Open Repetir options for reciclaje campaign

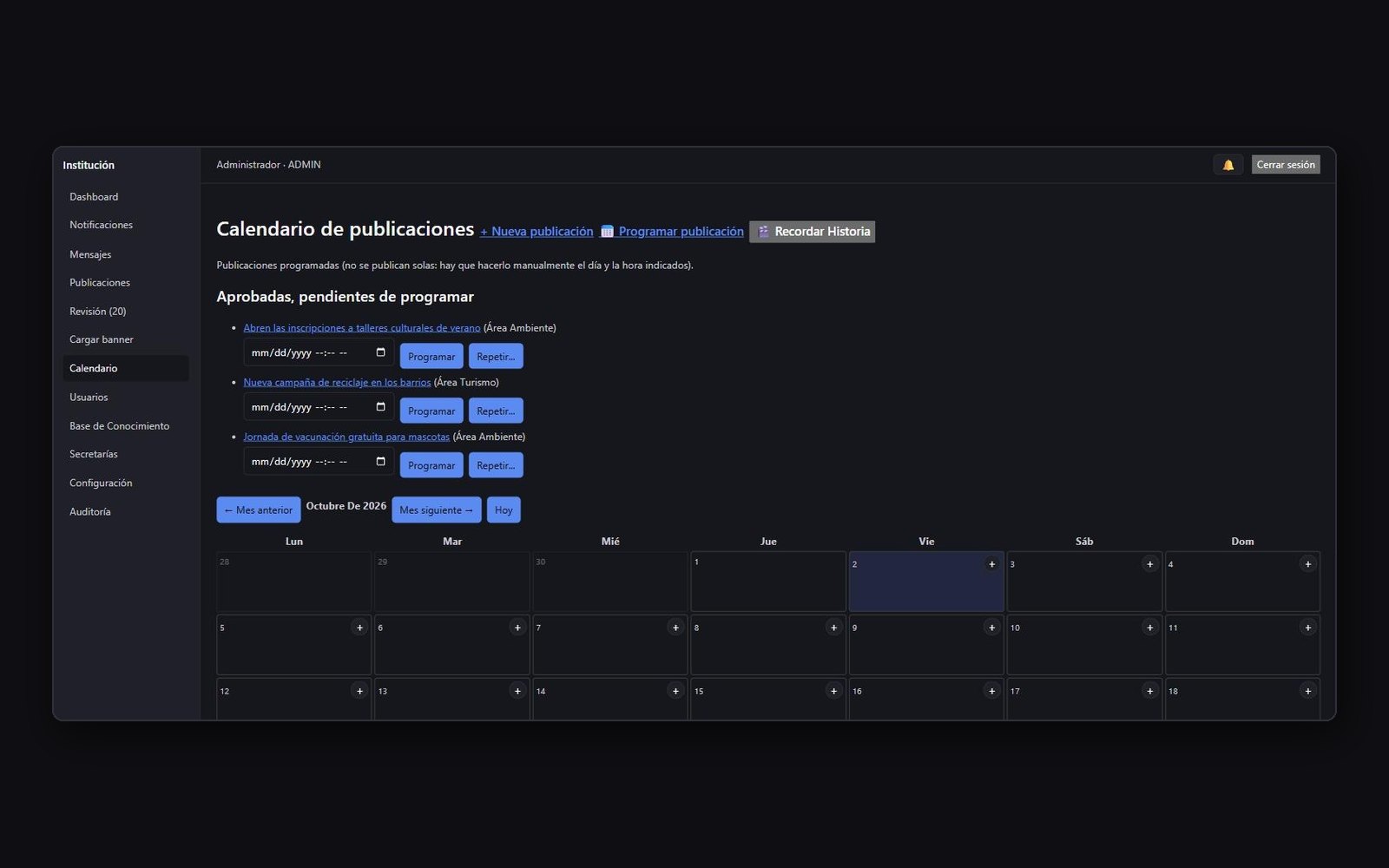tap(496, 411)
